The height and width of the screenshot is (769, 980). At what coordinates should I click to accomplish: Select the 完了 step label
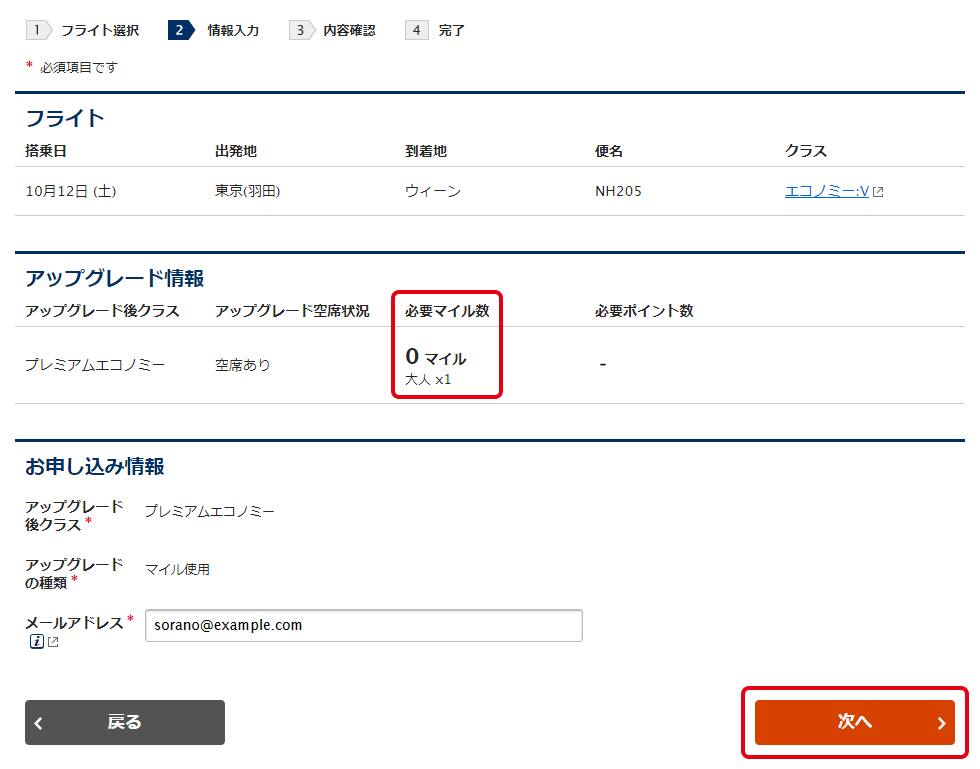[452, 30]
